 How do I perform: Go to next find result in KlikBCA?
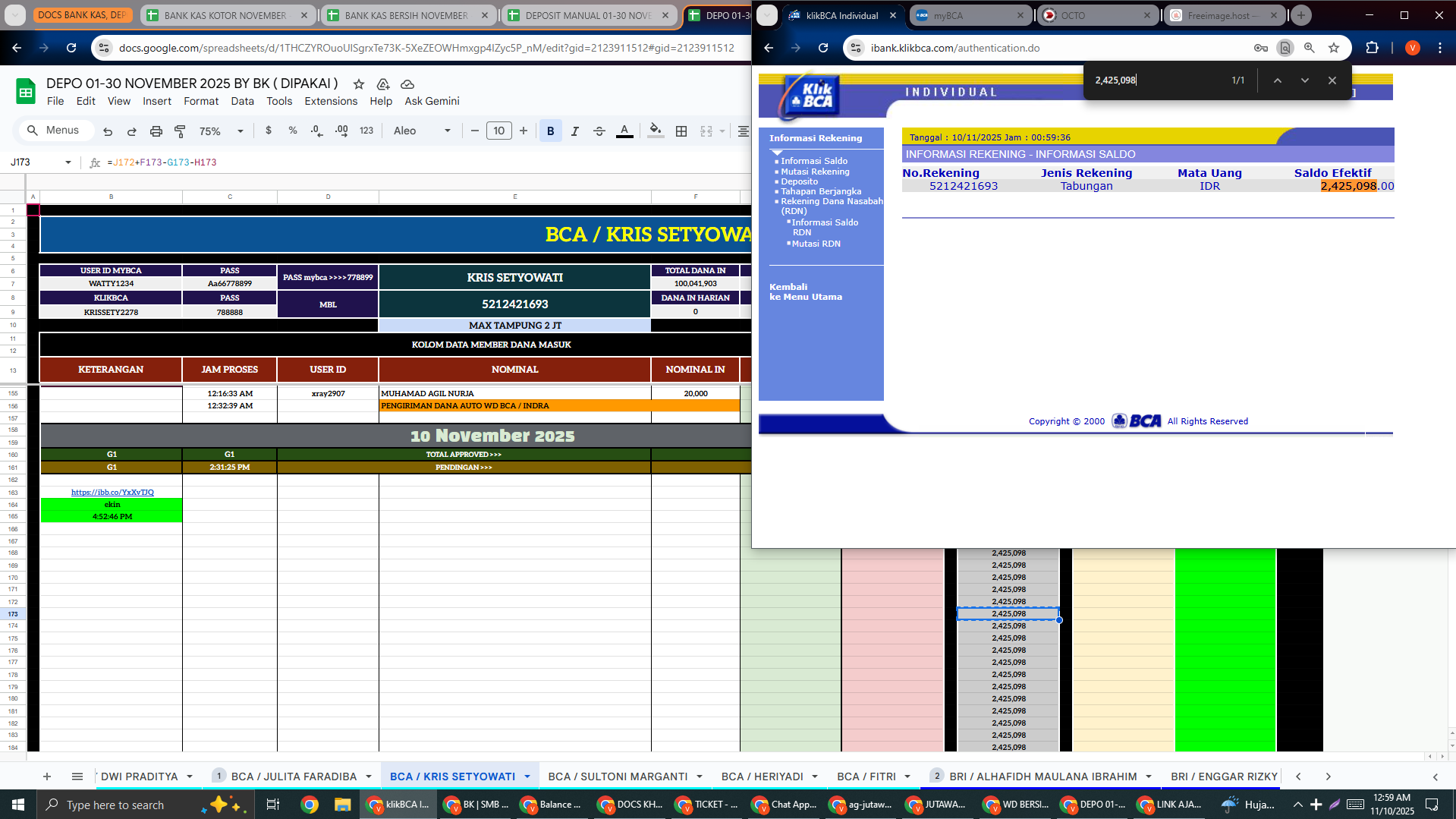(1305, 80)
